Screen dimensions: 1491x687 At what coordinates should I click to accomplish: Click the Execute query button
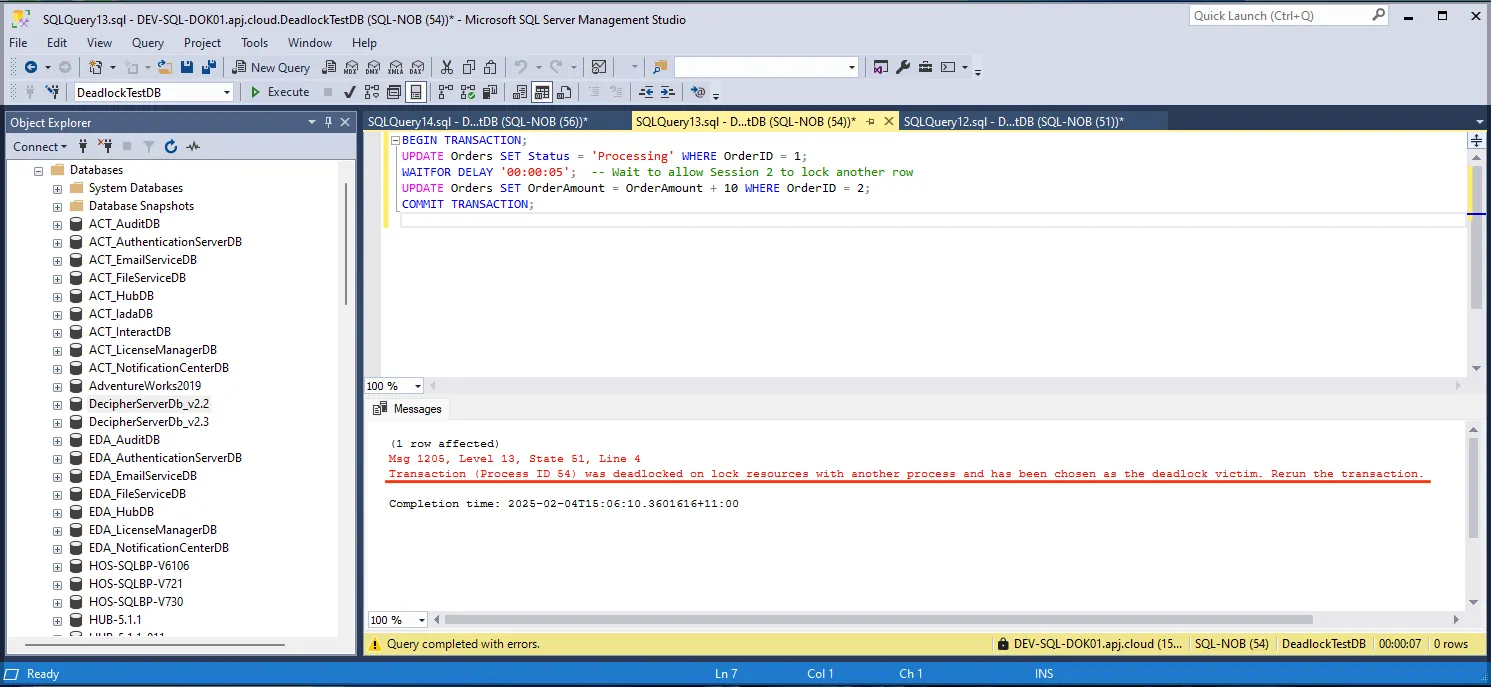click(280, 92)
